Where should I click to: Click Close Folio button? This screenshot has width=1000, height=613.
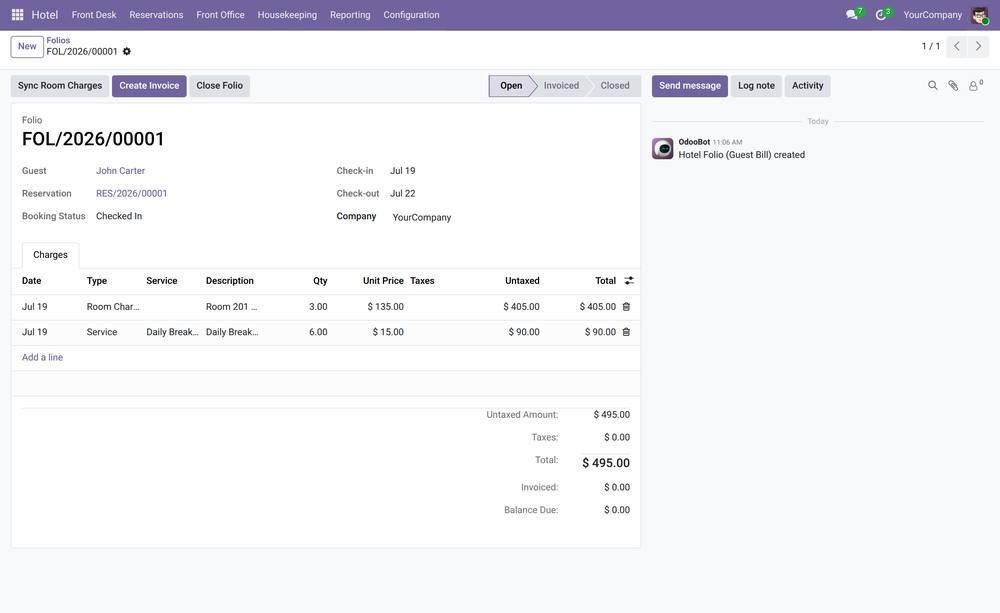coord(219,85)
